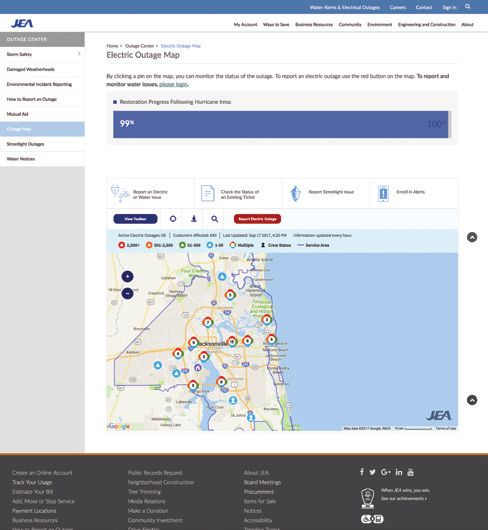Screen dimensions: 488x530
Task: Open the Careers link in top bar
Action: (397, 7)
